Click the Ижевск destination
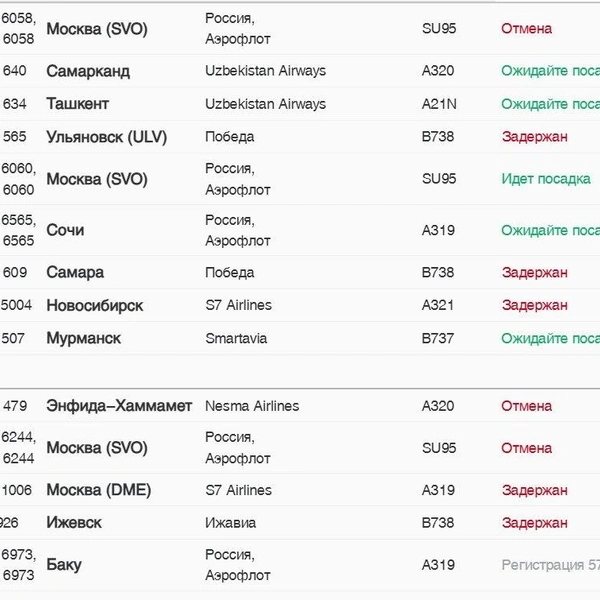 74,523
